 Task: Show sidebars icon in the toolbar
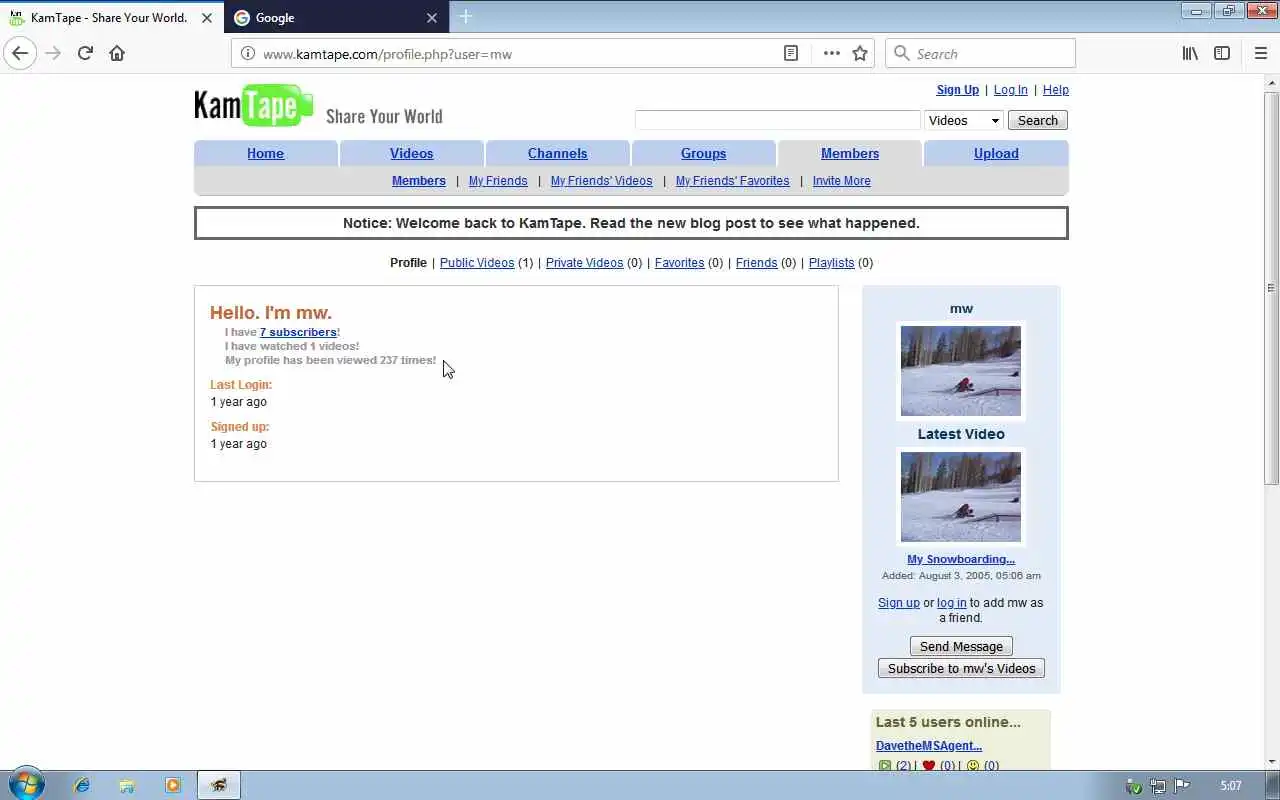pyautogui.click(x=1222, y=54)
